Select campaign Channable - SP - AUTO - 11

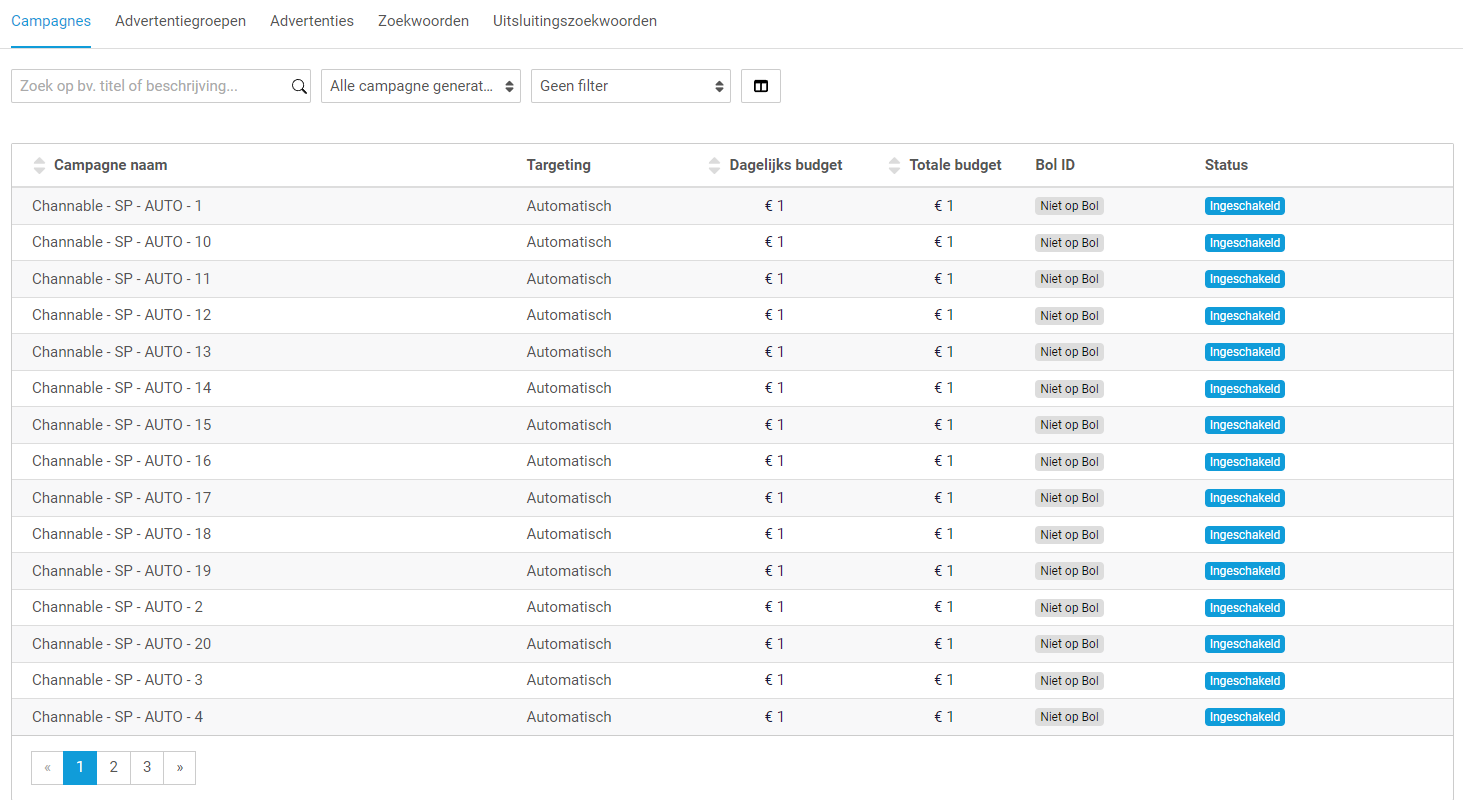[x=121, y=279]
